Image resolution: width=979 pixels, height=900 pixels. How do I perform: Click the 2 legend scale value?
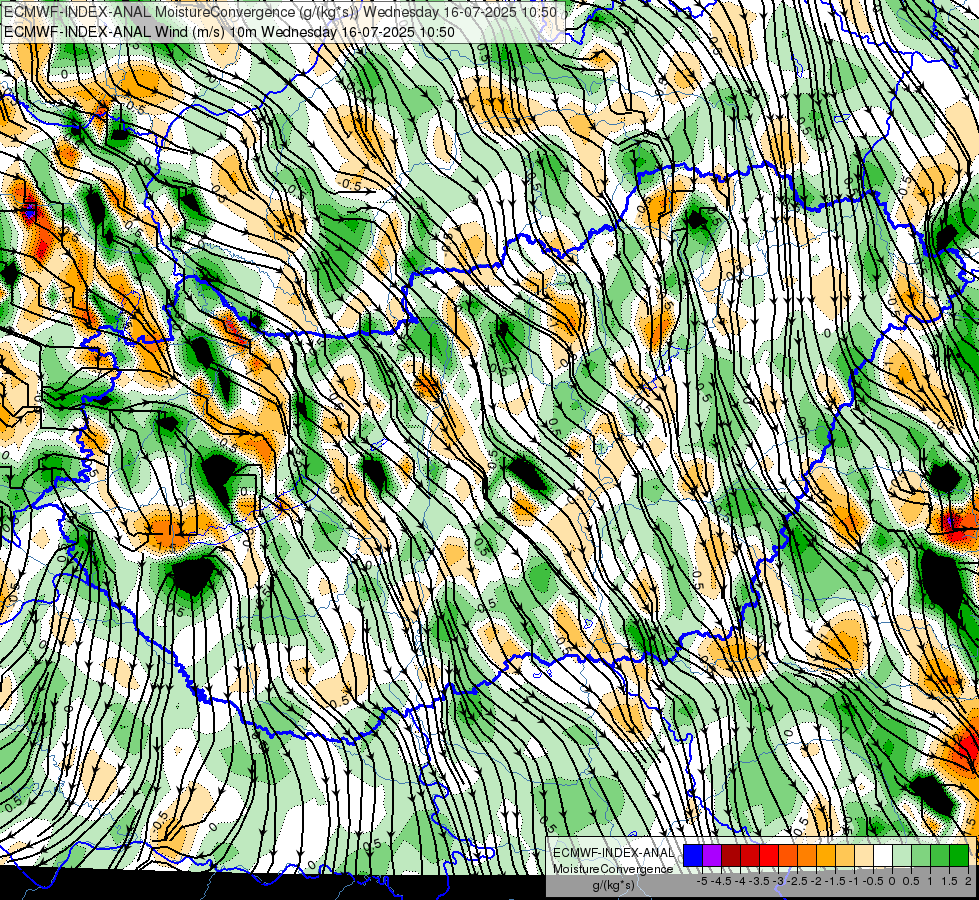pos(968,881)
